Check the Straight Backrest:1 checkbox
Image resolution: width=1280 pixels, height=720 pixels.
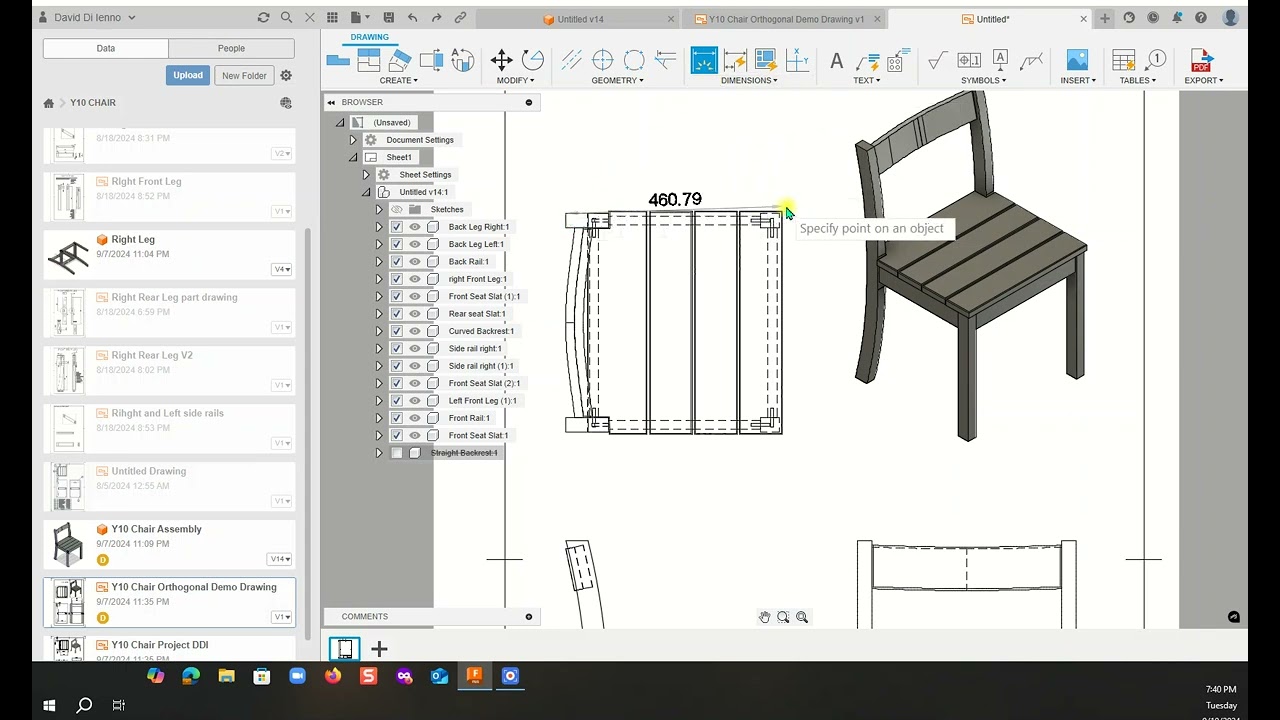point(397,453)
